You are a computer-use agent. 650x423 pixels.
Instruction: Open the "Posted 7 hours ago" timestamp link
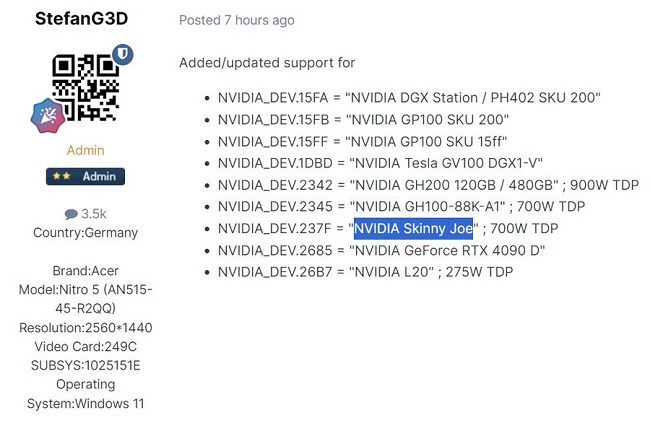(236, 20)
